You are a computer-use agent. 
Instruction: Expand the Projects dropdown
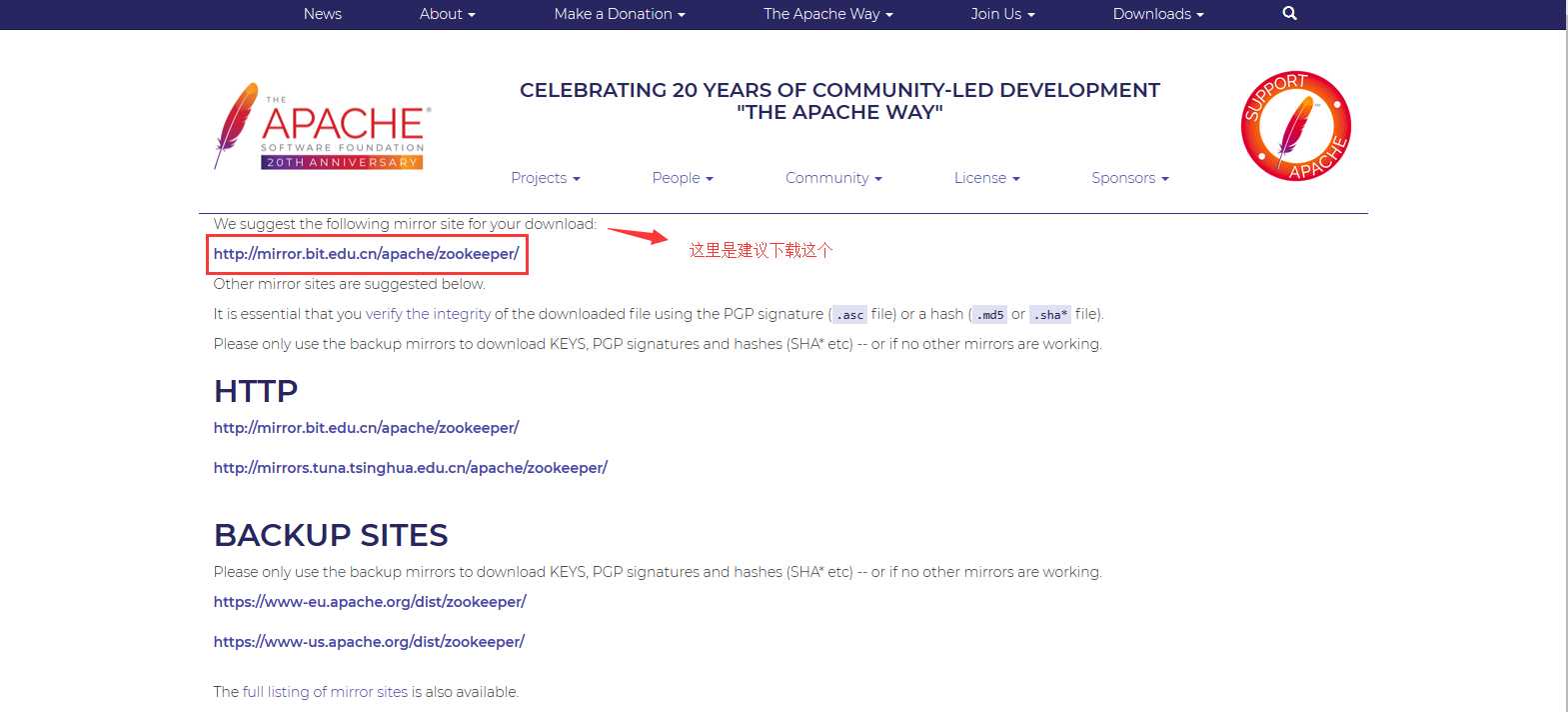click(545, 178)
